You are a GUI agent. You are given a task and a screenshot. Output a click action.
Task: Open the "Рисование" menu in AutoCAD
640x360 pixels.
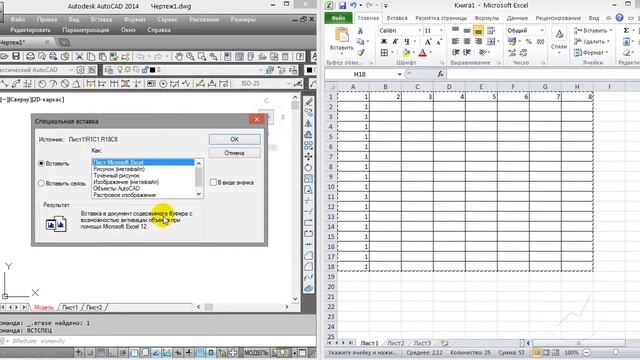click(204, 20)
